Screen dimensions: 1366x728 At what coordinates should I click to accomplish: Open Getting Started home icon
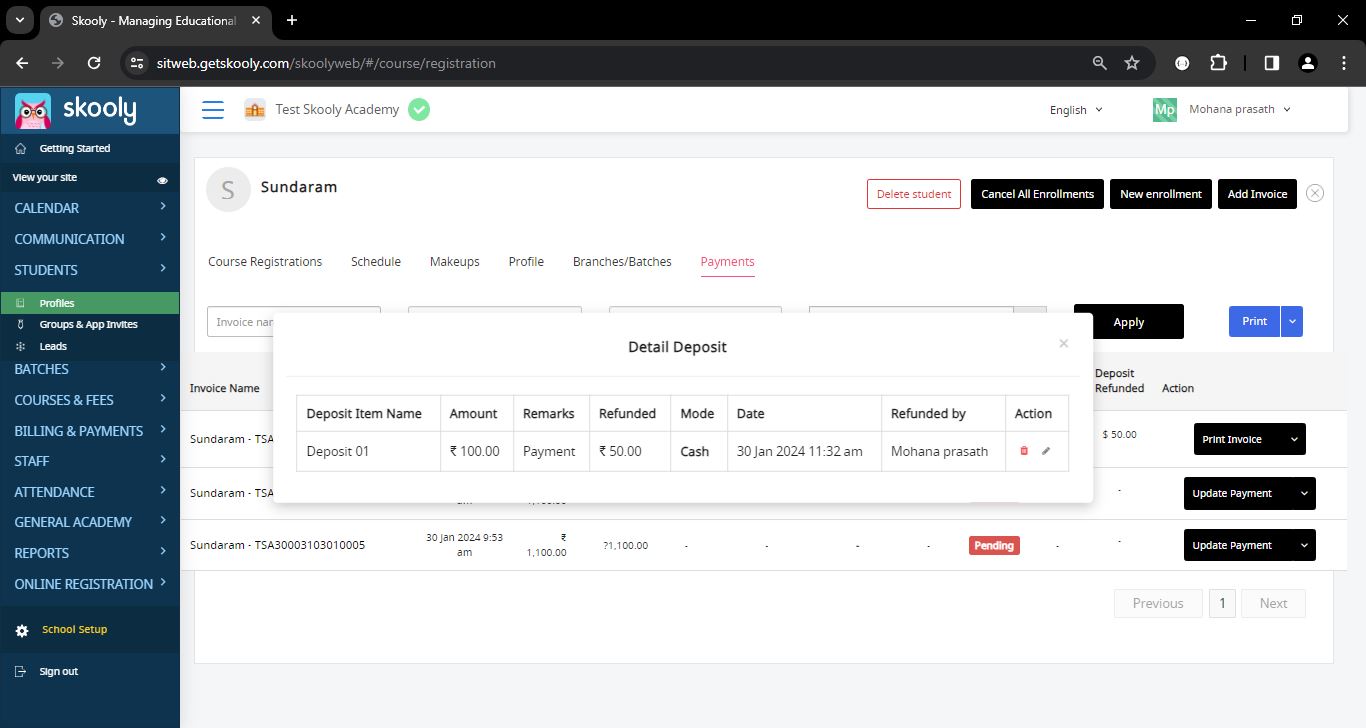(22, 148)
